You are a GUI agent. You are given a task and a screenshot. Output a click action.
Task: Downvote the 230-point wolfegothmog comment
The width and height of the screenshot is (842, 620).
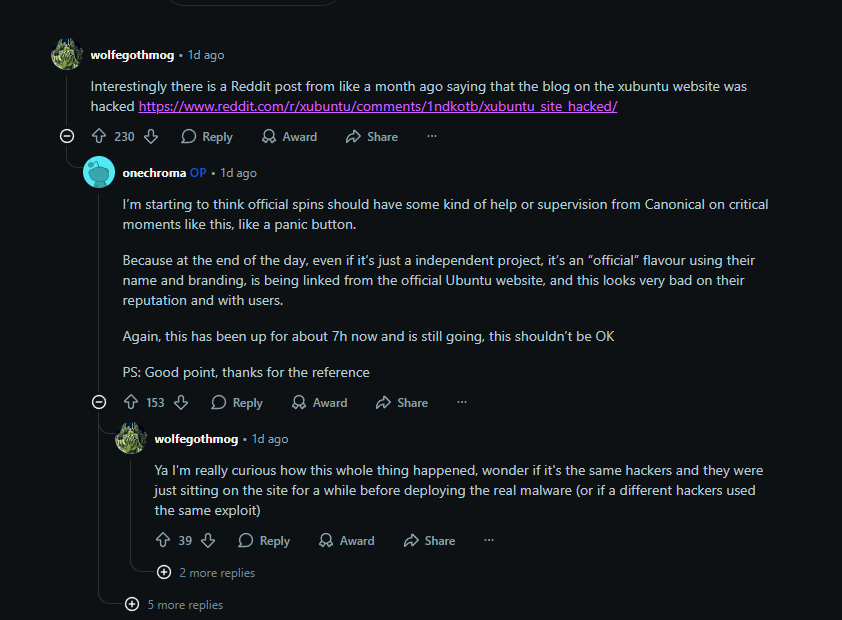coord(150,137)
